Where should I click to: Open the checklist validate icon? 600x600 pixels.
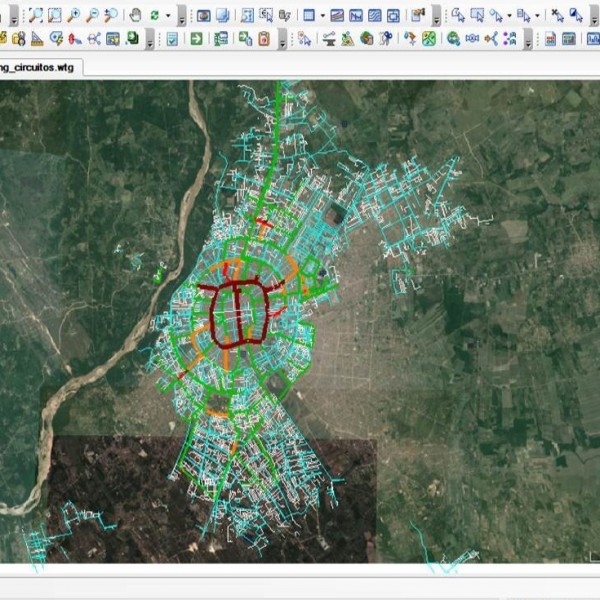point(172,39)
